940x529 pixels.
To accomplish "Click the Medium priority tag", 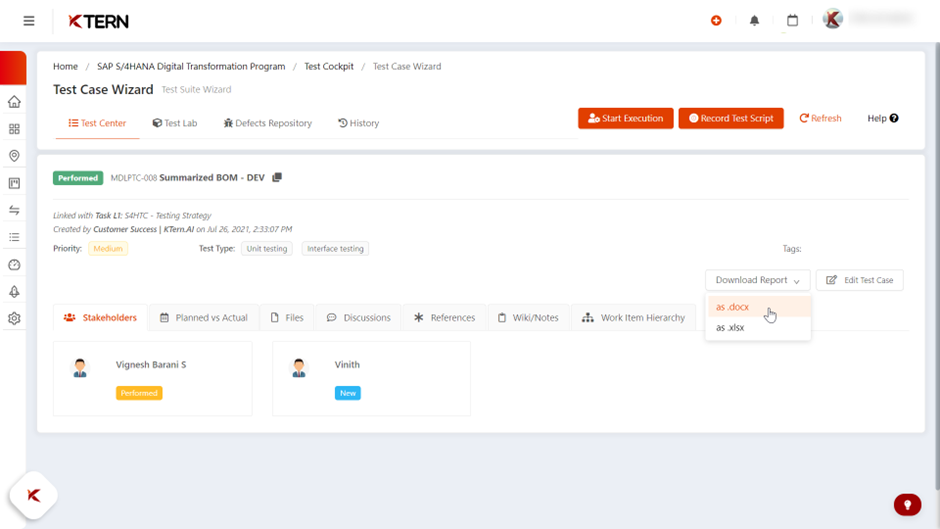I will coord(108,248).
